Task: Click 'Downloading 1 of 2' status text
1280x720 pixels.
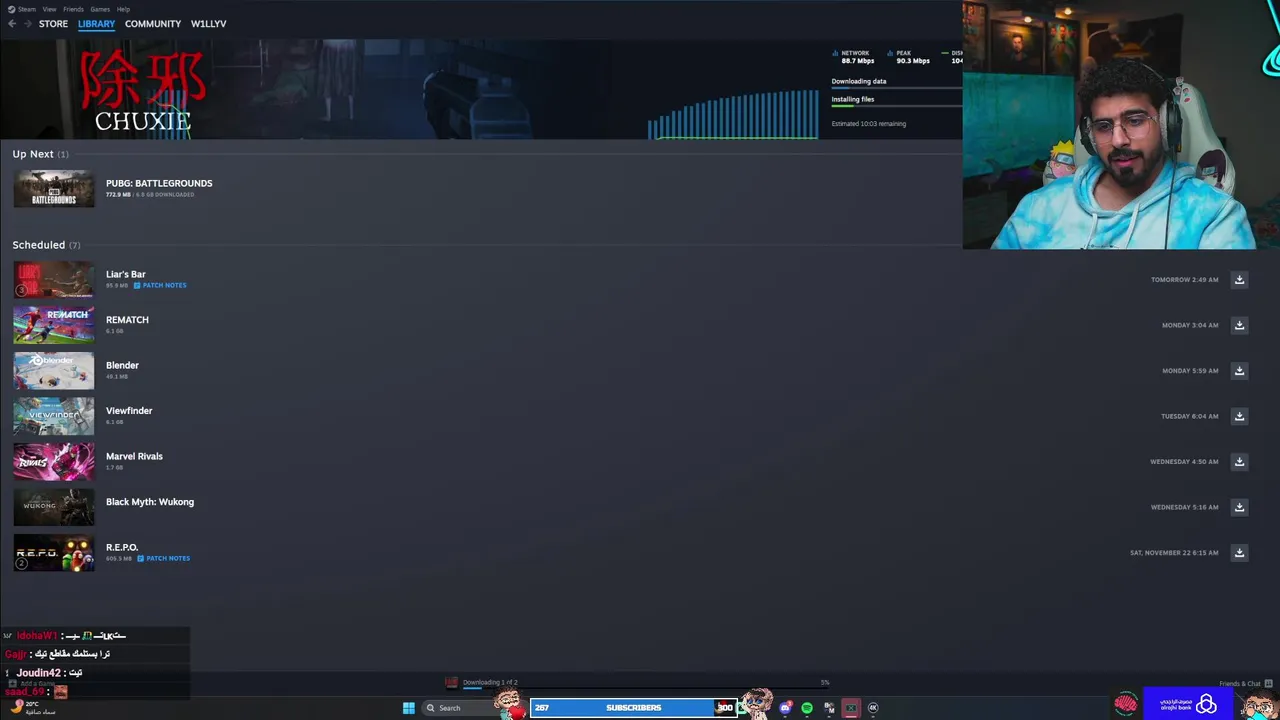Action: (x=490, y=682)
